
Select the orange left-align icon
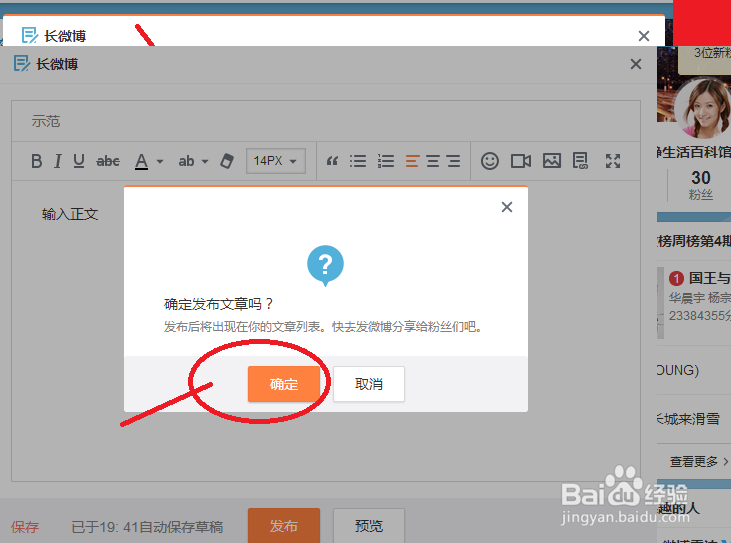[412, 161]
